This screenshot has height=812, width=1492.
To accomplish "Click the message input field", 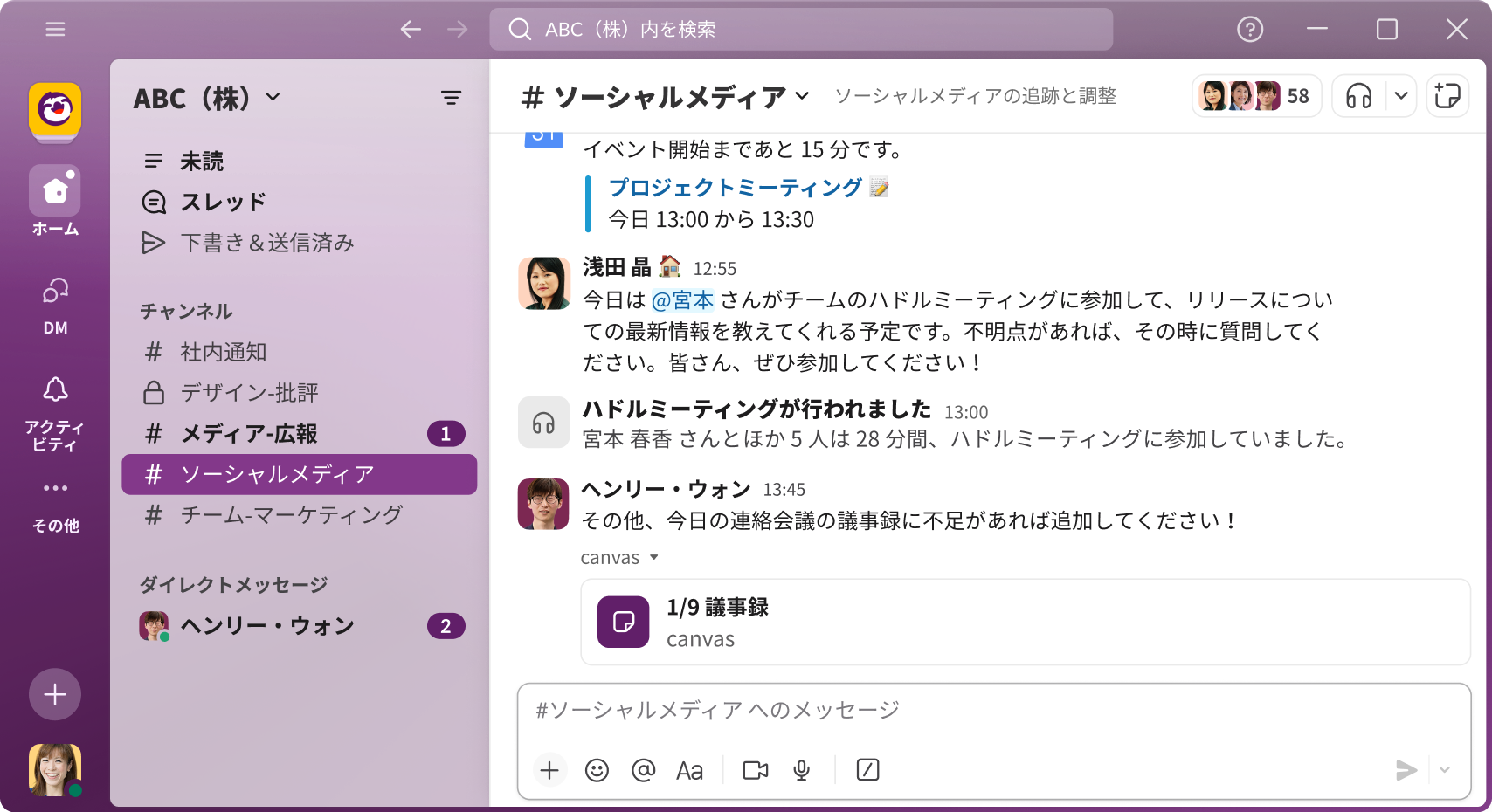I will (x=874, y=711).
